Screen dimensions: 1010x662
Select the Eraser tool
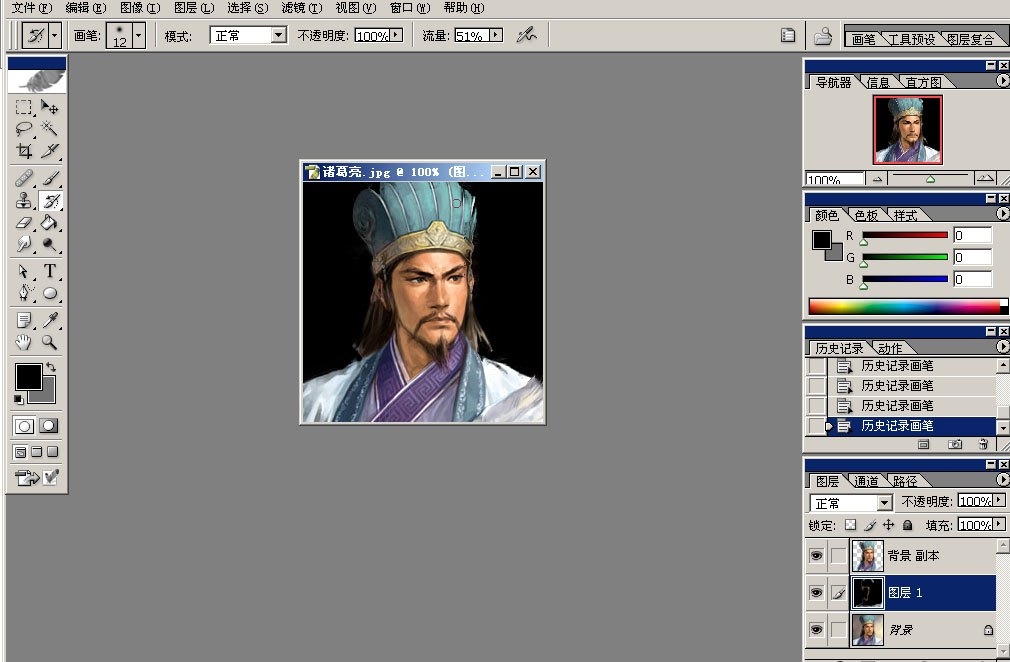(x=24, y=223)
